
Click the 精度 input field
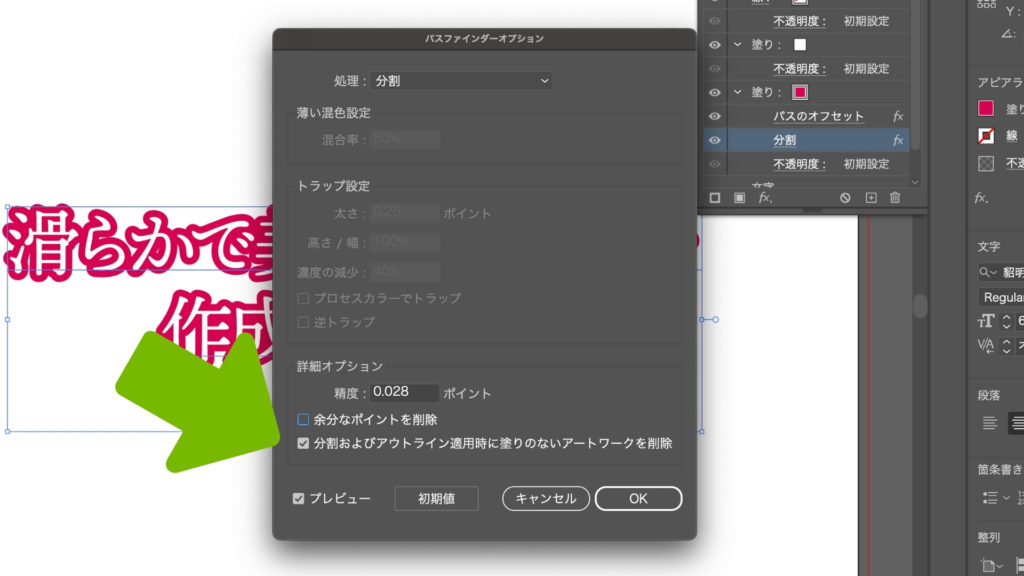[405, 394]
